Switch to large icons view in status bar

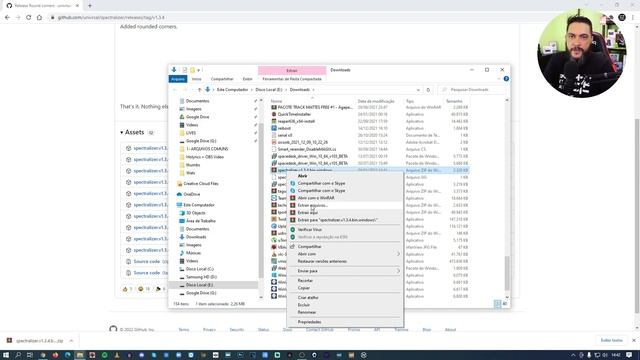[x=504, y=304]
